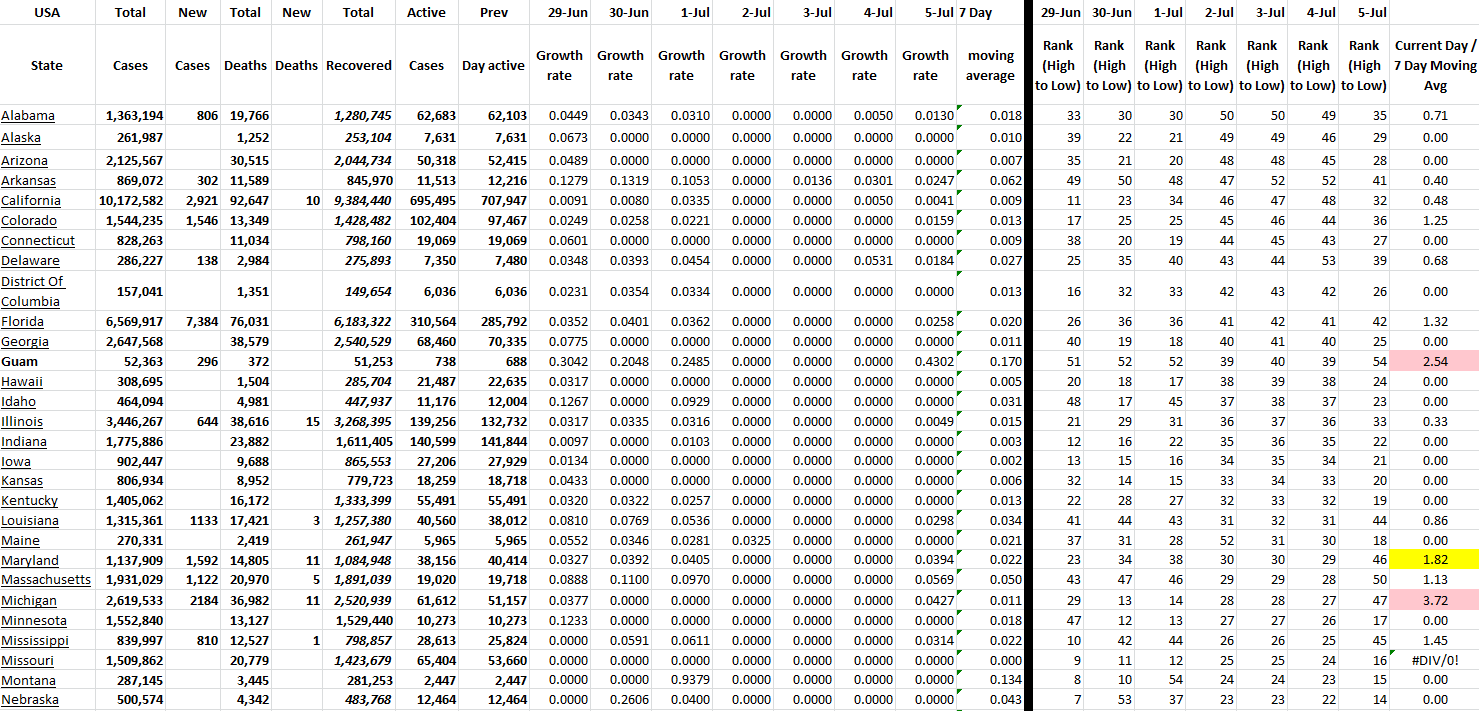Select the 'Day active' header cell
The width and height of the screenshot is (1479, 711).
493,65
